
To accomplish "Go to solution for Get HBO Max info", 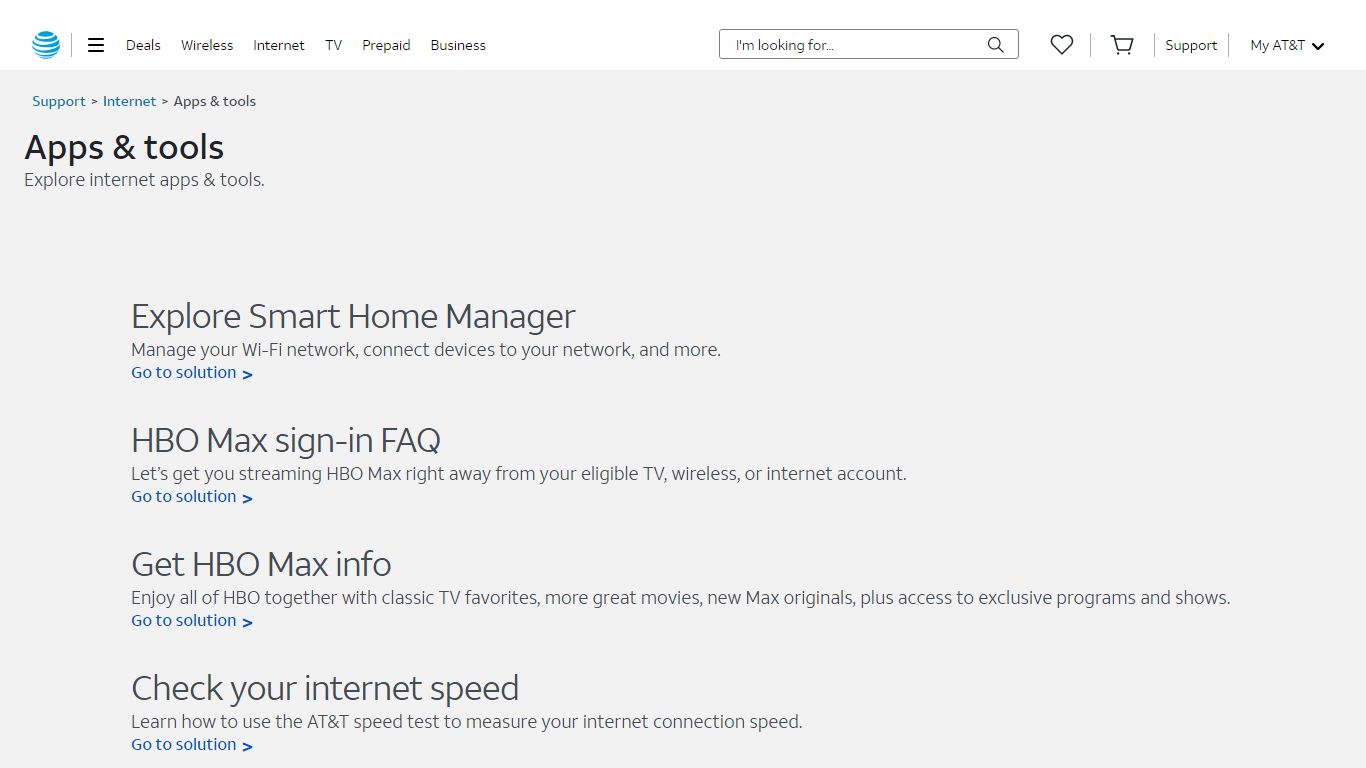I will (x=192, y=621).
